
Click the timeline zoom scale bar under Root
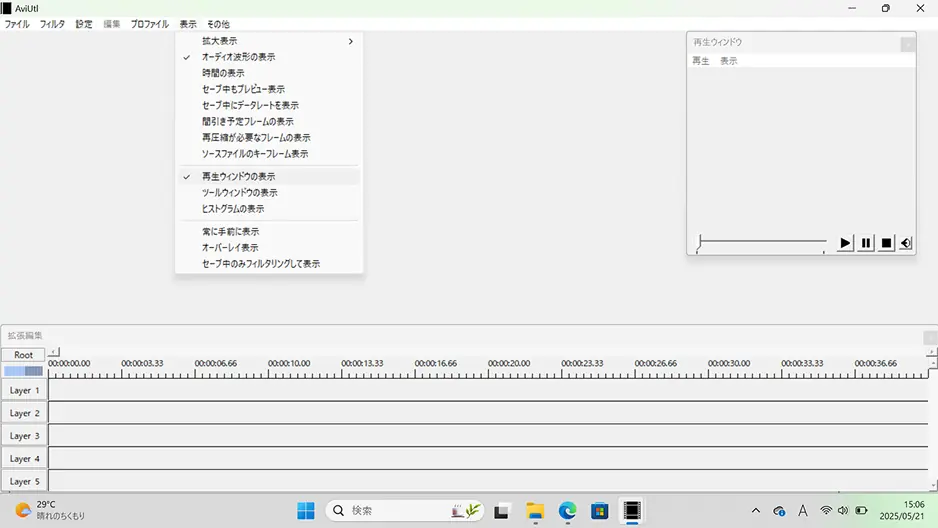[x=23, y=371]
